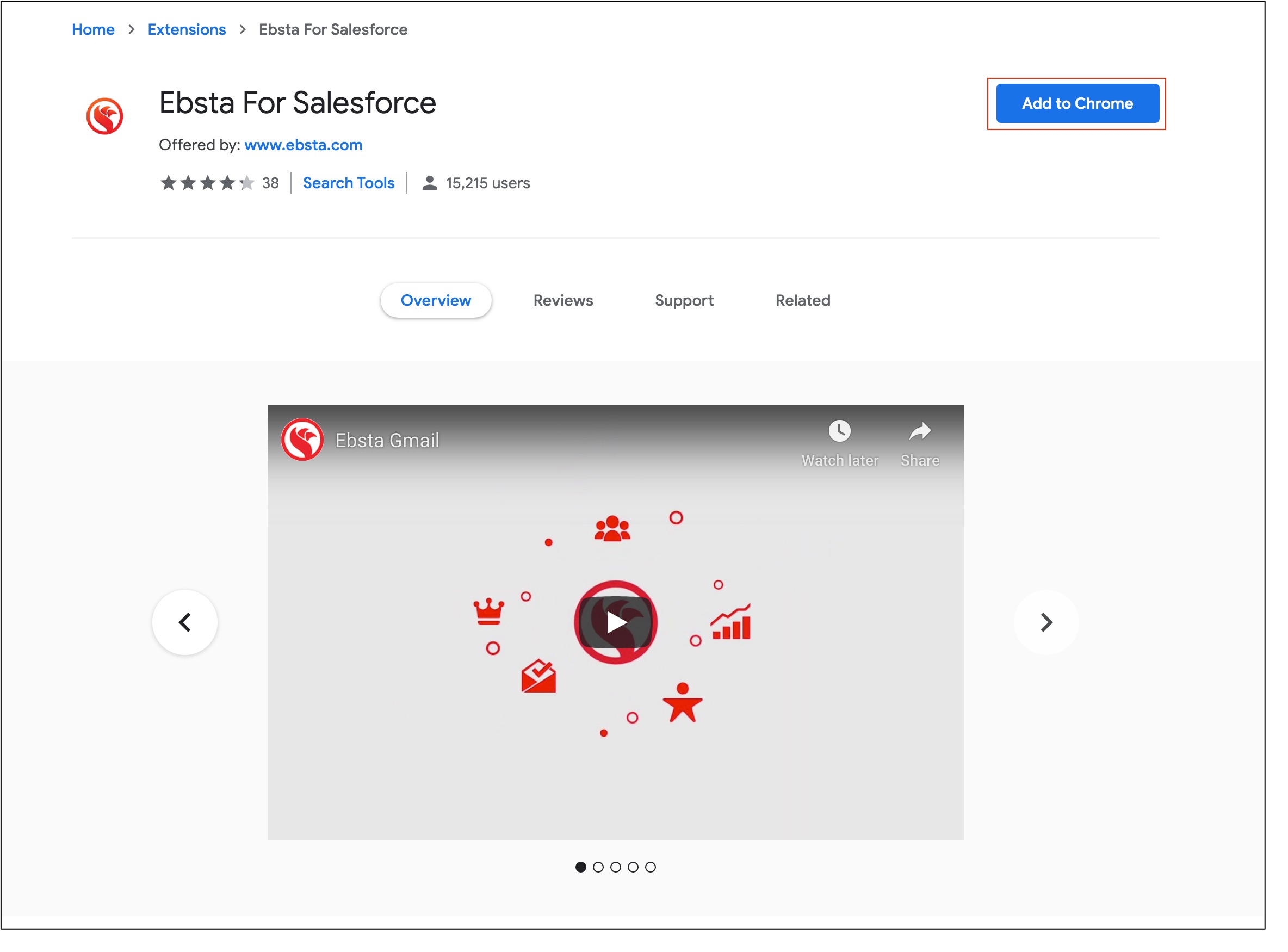This screenshot has height=952, width=1288.
Task: Select the first carousel dot
Action: (x=581, y=867)
